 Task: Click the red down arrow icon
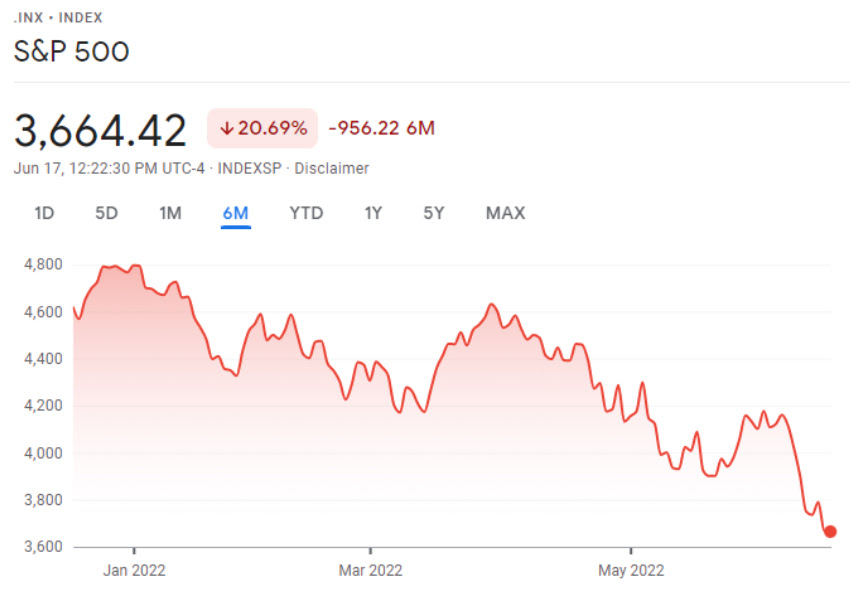coord(227,128)
